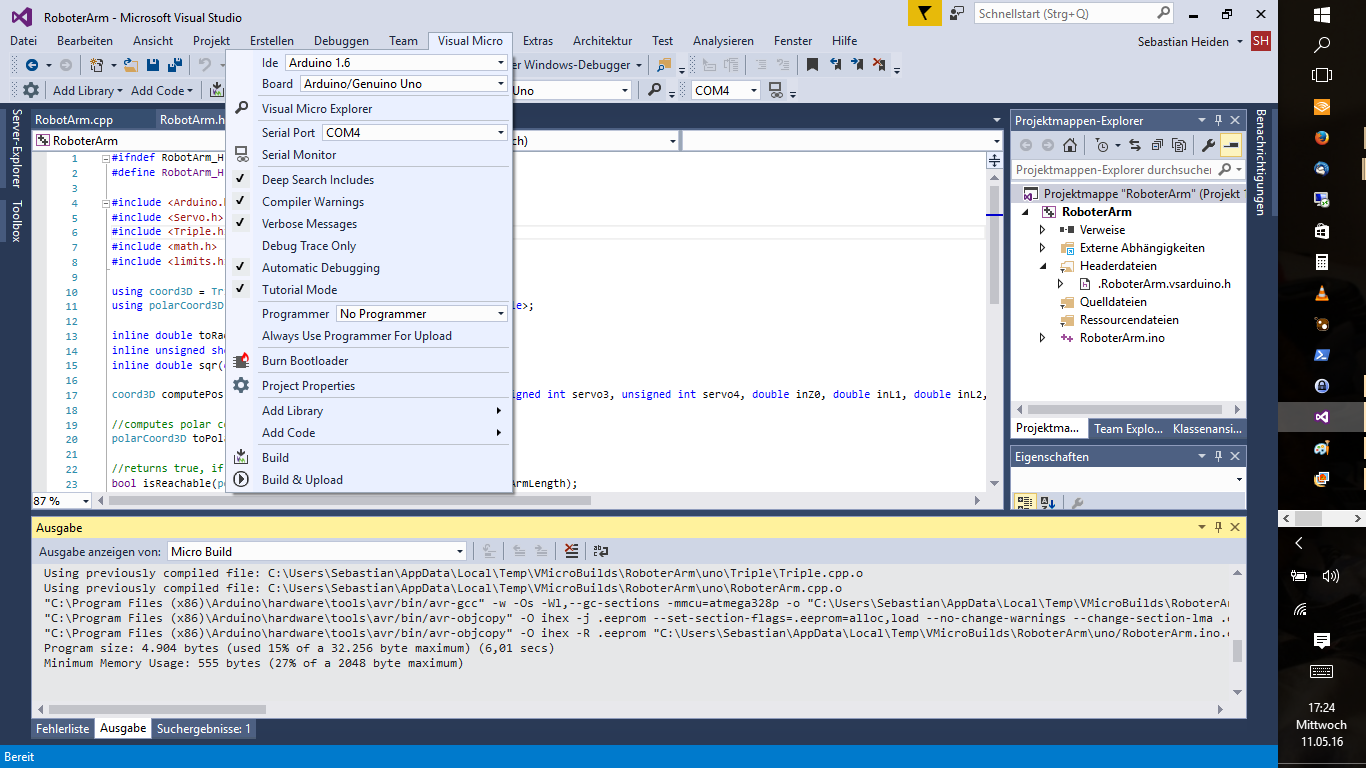Viewport: 1366px width, 768px height.
Task: Open VLC player from the taskbar
Action: (1321, 293)
